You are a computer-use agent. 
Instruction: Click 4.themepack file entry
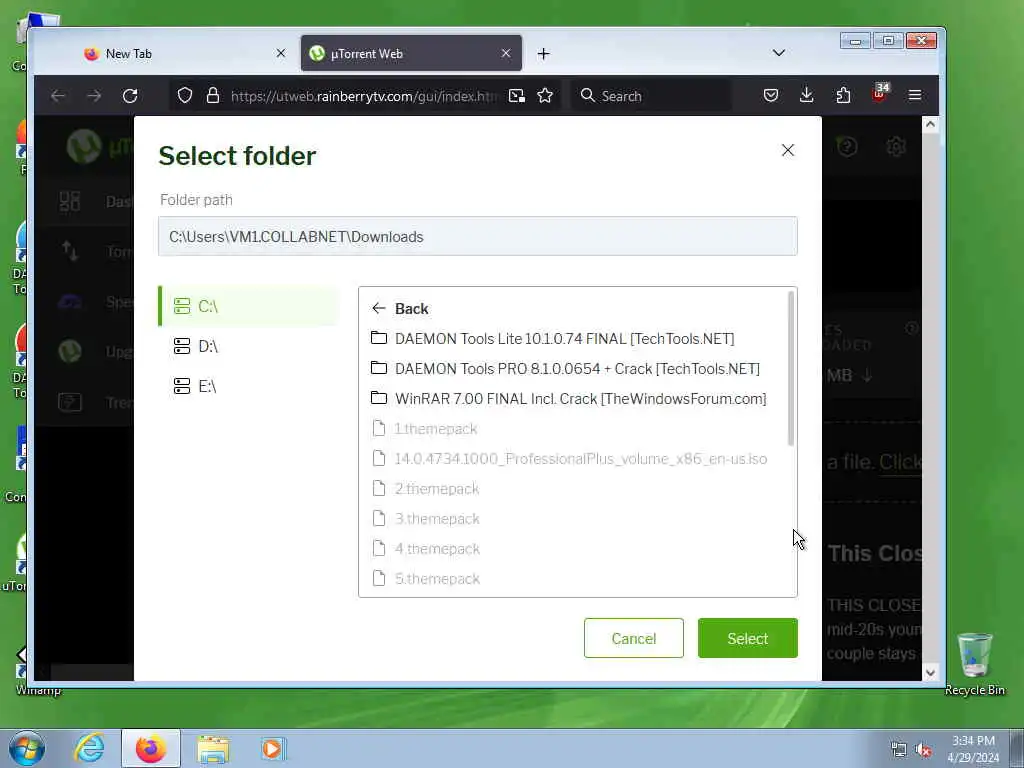[425, 549]
